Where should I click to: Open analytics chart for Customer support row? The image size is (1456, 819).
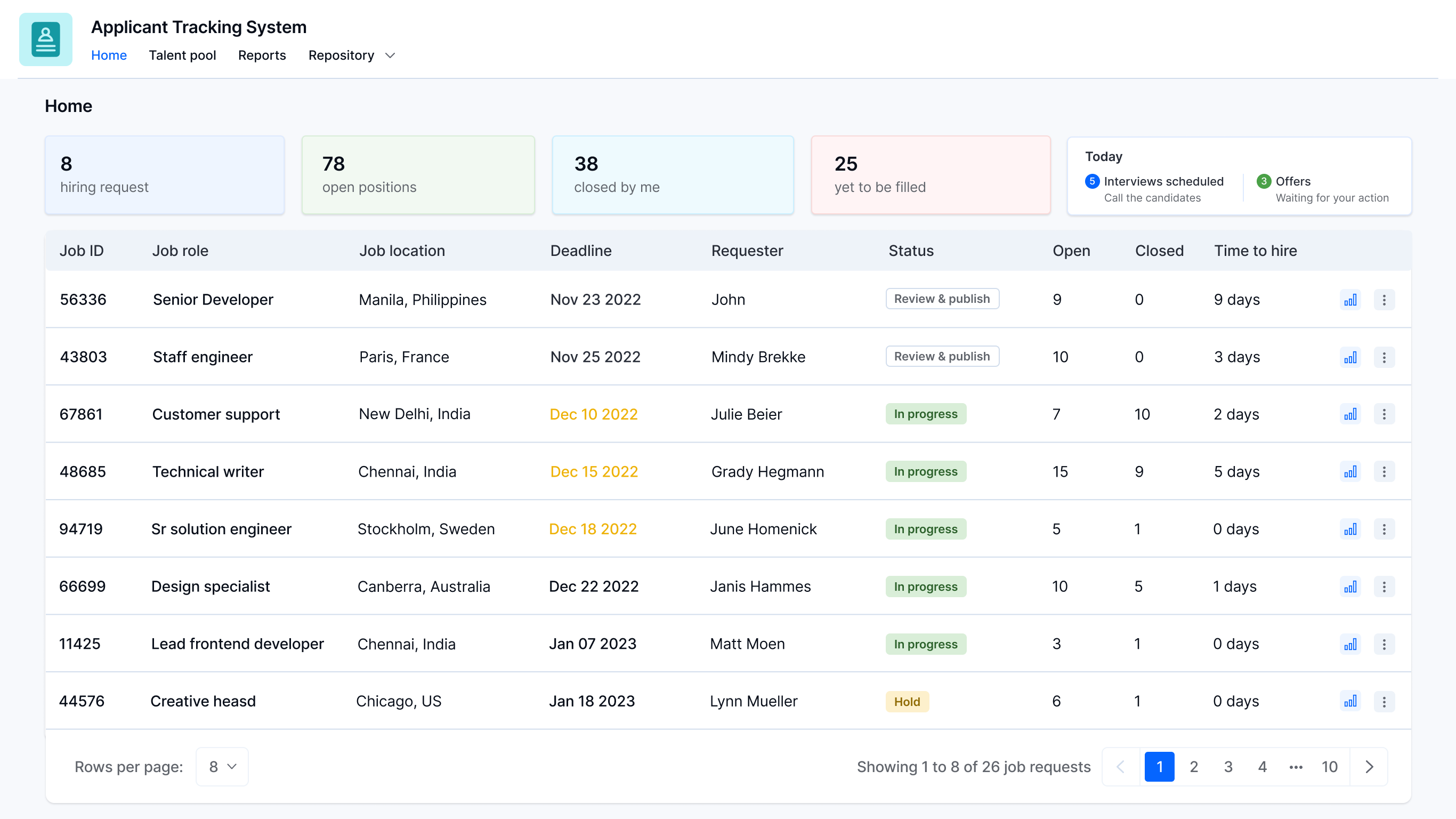click(1351, 414)
